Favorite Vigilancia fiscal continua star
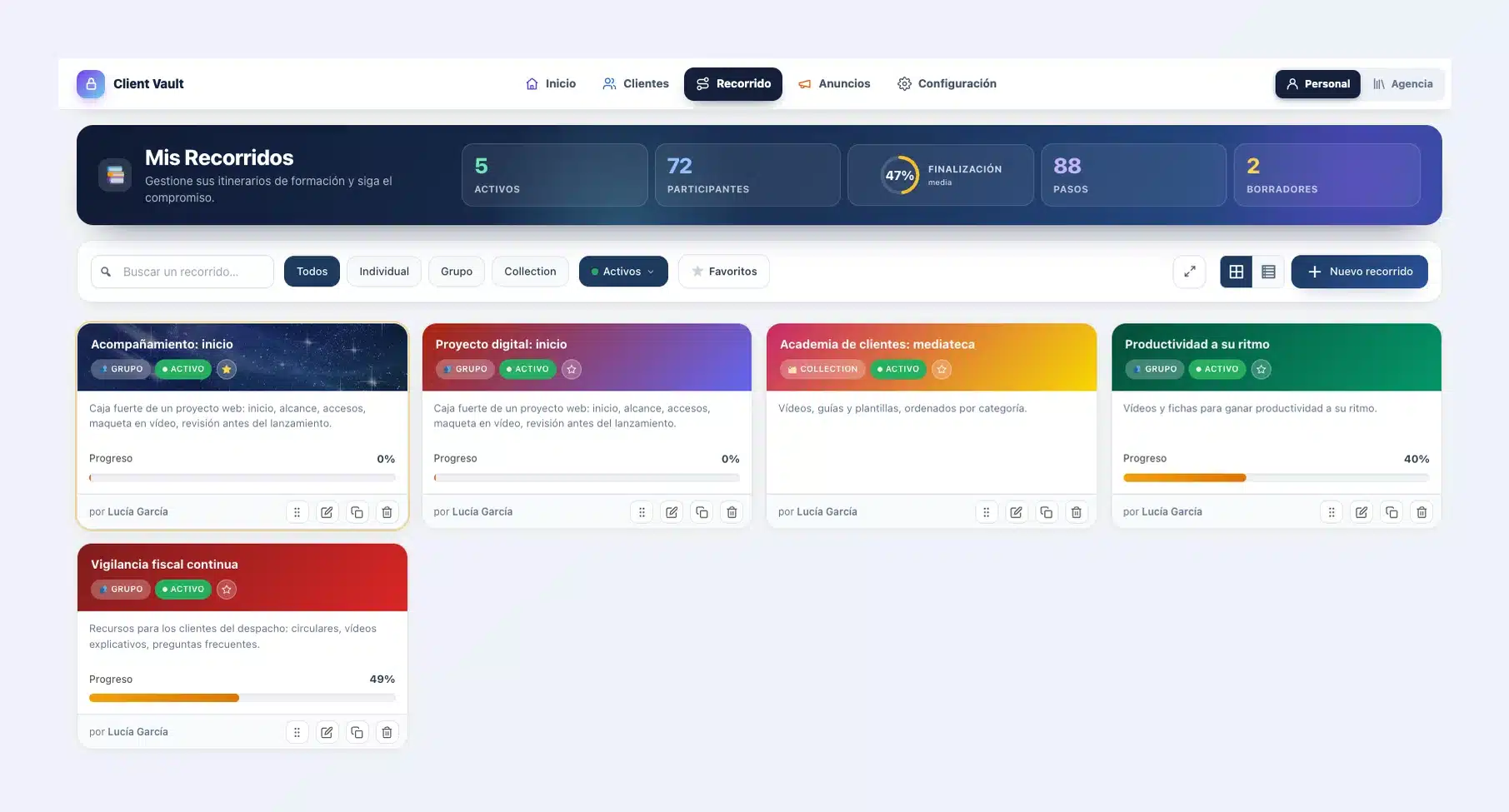This screenshot has width=1509, height=812. tap(227, 589)
